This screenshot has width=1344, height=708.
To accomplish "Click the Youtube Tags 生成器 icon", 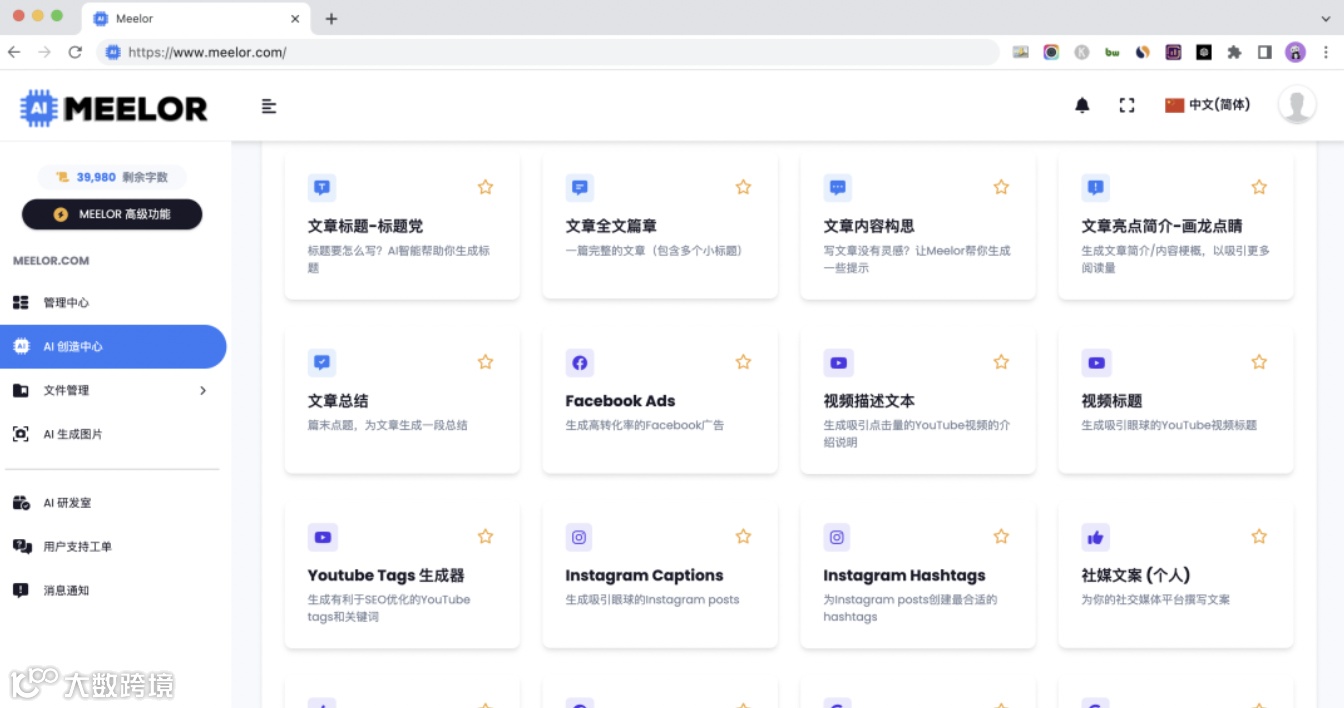I will coord(322,537).
